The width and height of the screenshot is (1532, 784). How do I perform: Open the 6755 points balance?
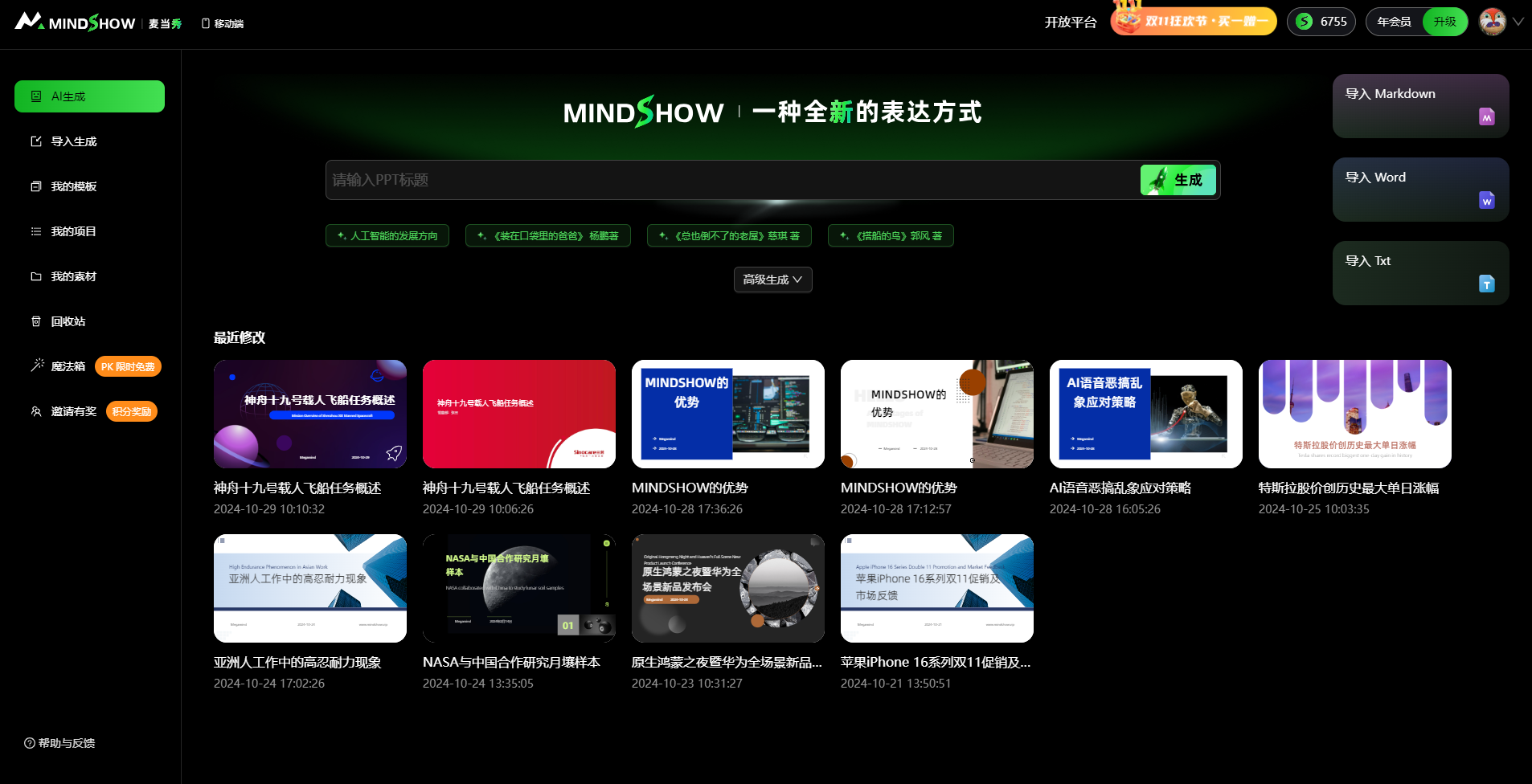[x=1321, y=22]
